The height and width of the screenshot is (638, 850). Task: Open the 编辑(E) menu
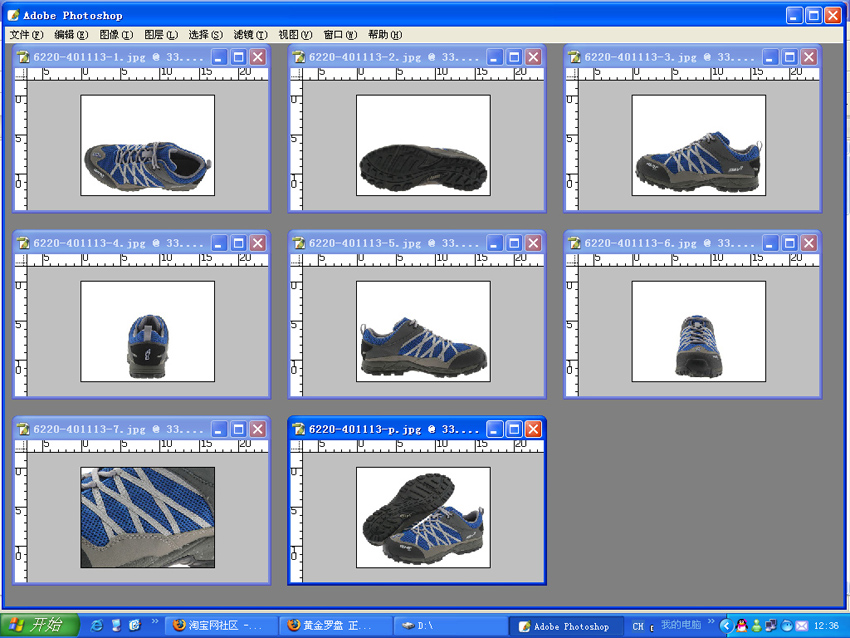pyautogui.click(x=71, y=35)
